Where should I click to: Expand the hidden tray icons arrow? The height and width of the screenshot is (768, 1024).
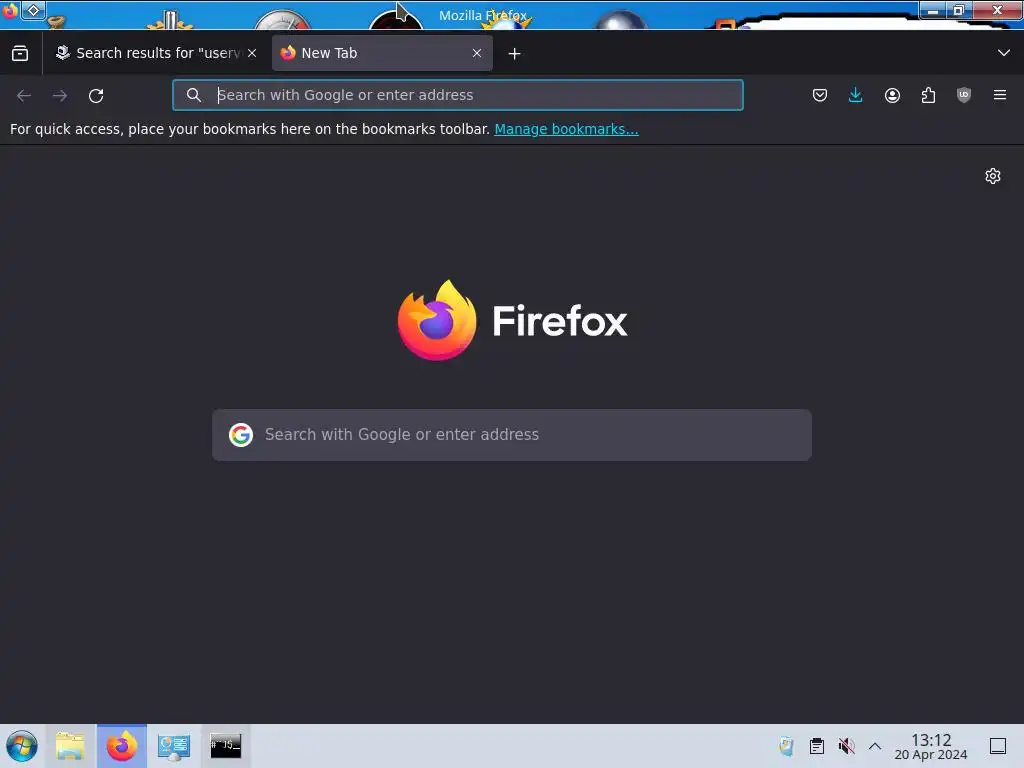click(875, 746)
